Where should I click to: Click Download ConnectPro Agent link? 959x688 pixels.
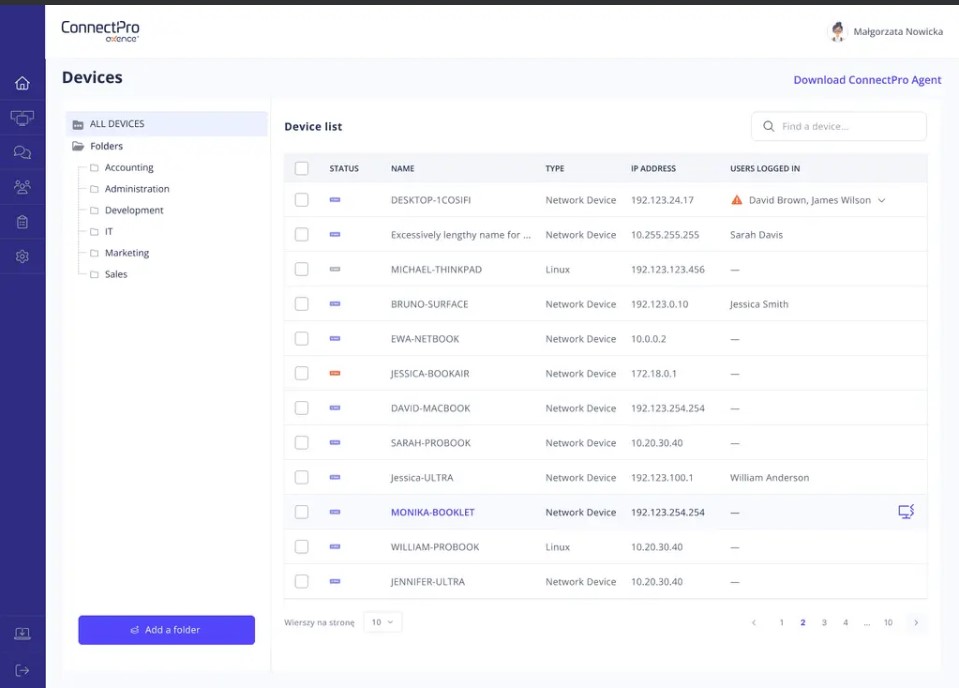pos(867,80)
